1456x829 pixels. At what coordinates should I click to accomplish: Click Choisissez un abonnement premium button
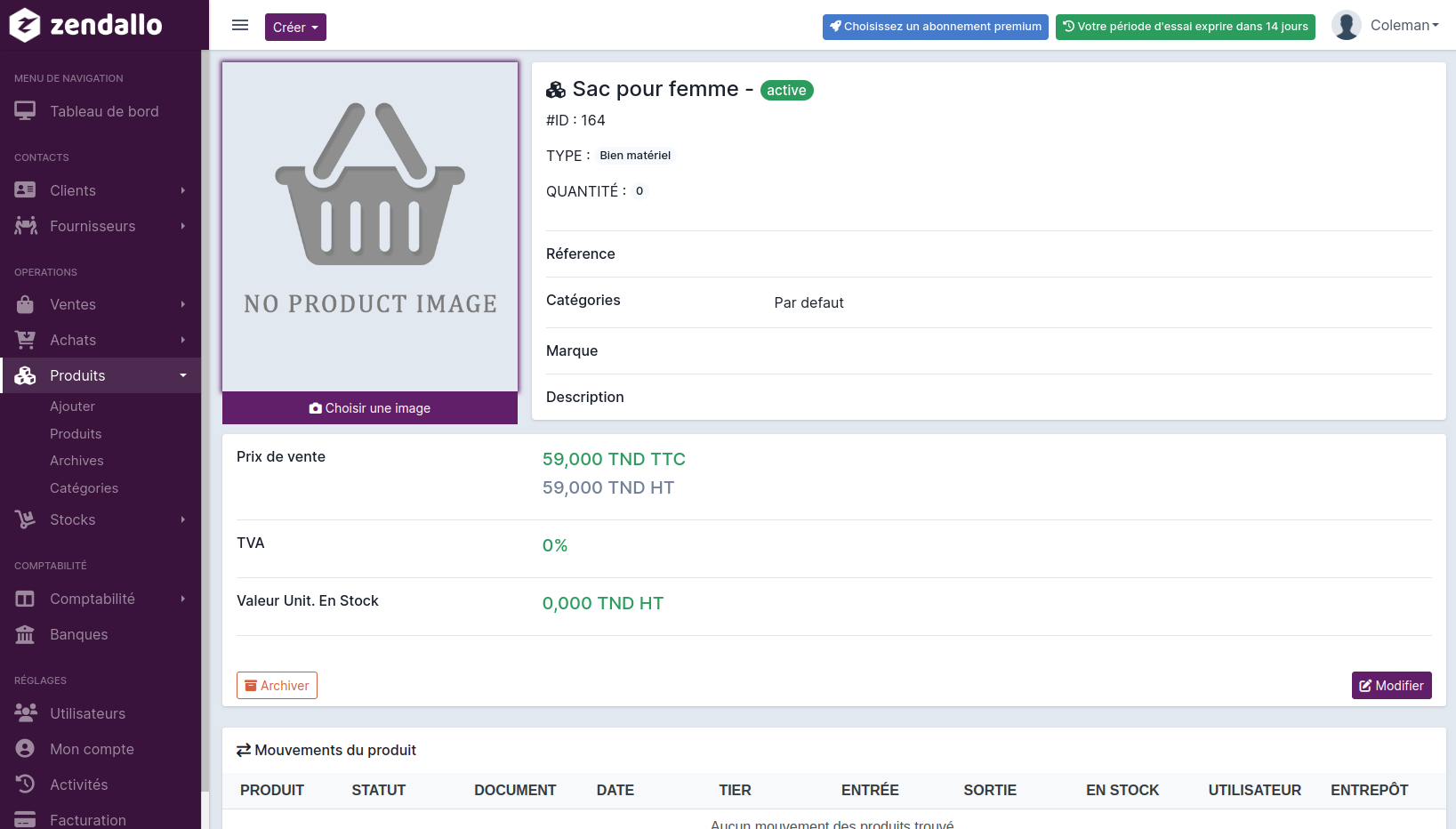pos(936,27)
